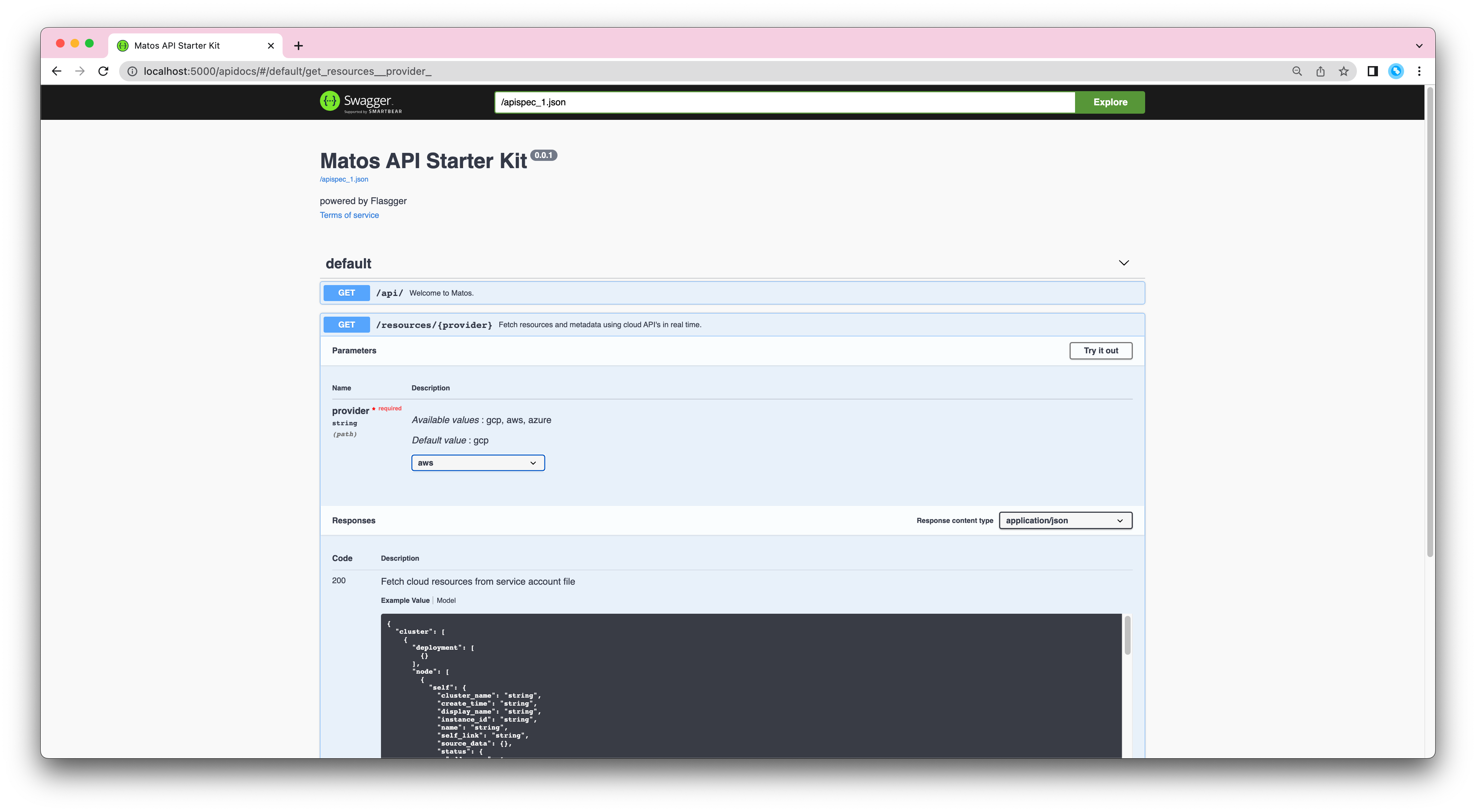This screenshot has height=812, width=1476.
Task: Open the Response content type dropdown
Action: click(1065, 520)
